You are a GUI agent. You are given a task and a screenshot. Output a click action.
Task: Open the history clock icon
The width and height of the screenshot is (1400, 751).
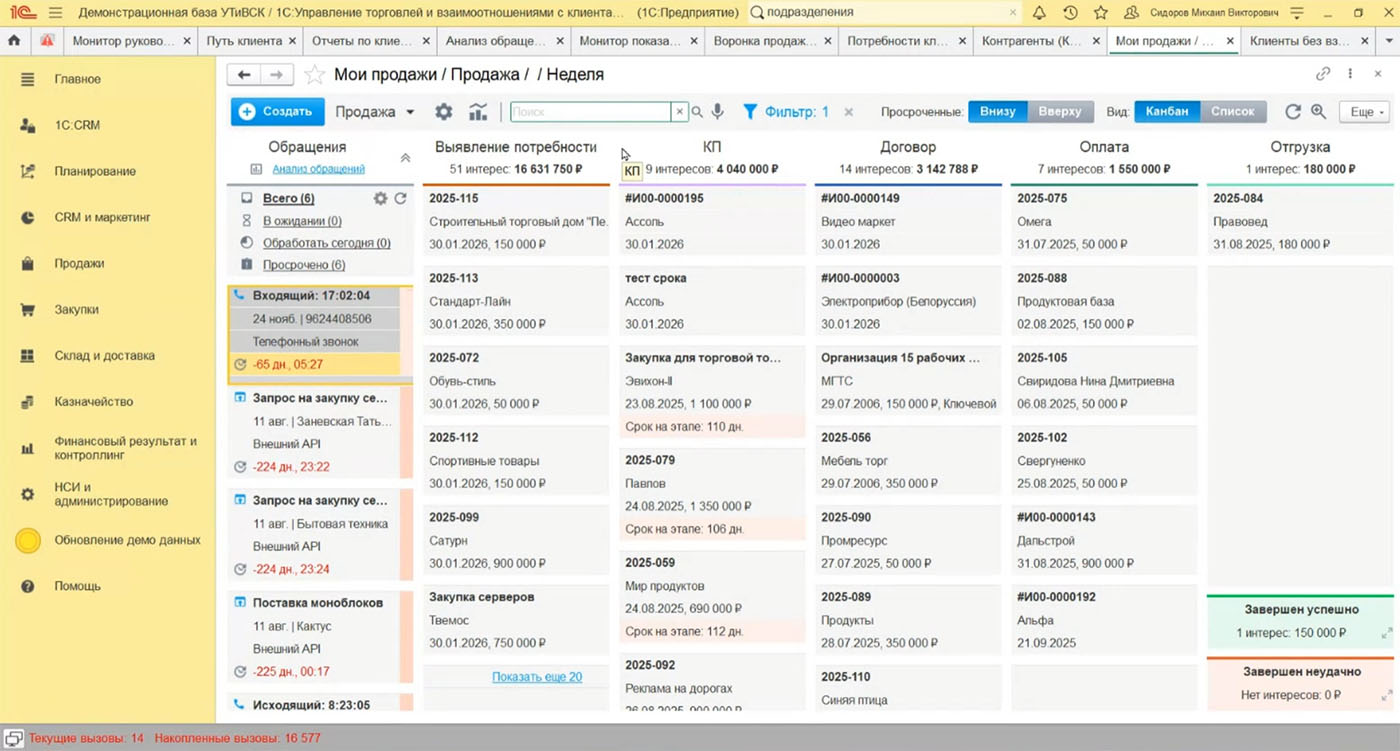point(1070,13)
